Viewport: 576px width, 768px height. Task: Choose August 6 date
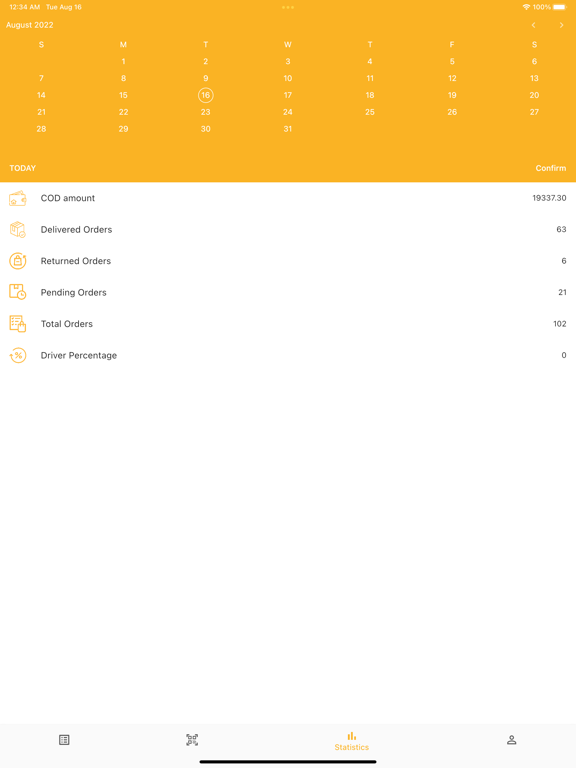click(534, 61)
